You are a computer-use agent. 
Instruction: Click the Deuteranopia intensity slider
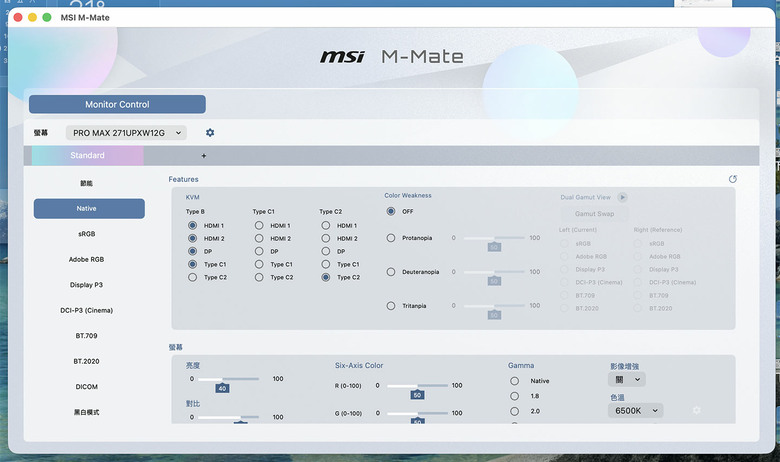point(494,272)
